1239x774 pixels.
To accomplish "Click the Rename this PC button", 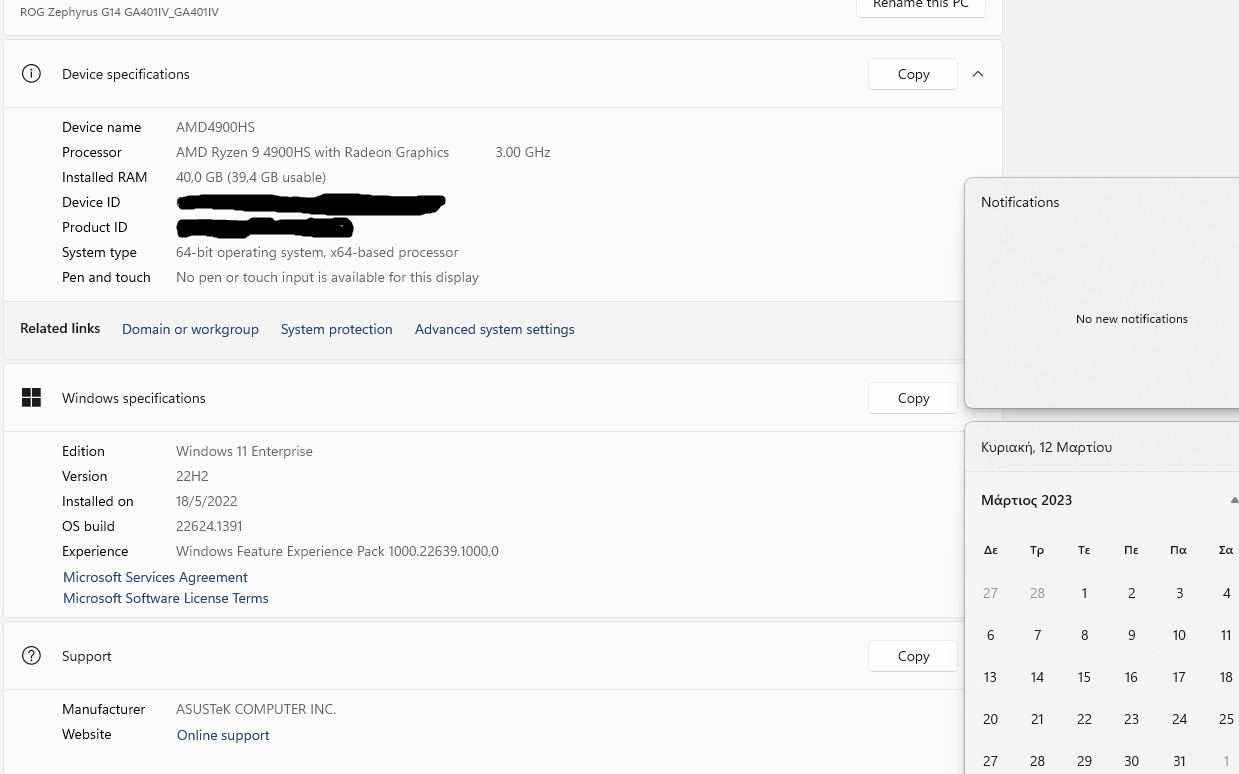I will pos(920,6).
